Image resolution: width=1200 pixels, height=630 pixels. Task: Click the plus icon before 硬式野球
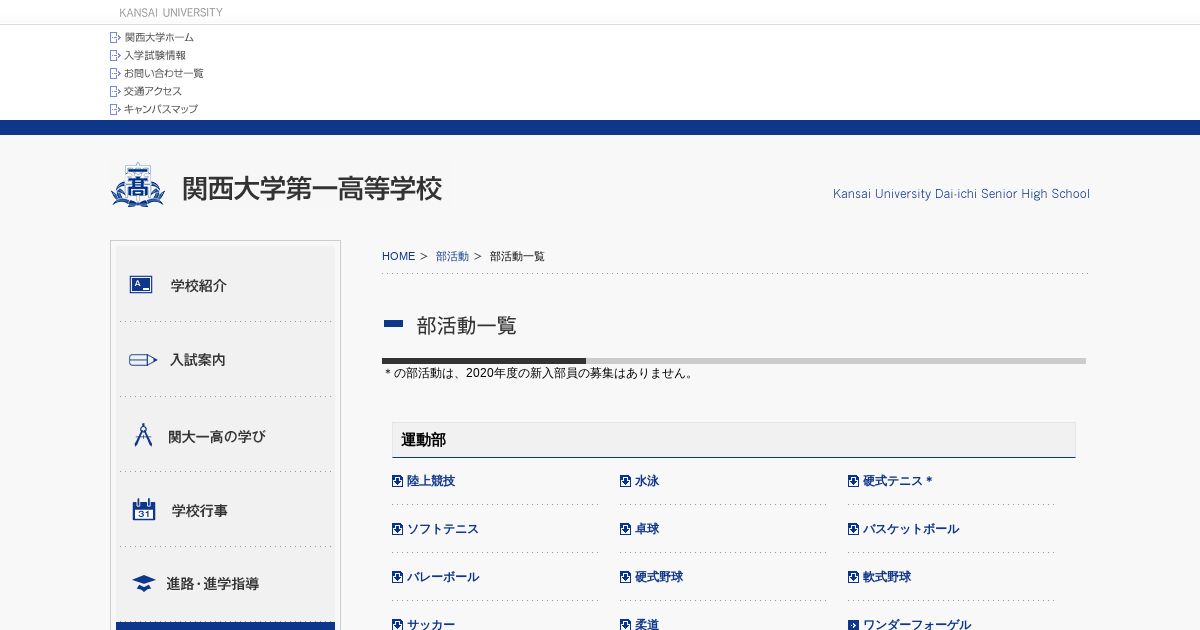pos(625,577)
